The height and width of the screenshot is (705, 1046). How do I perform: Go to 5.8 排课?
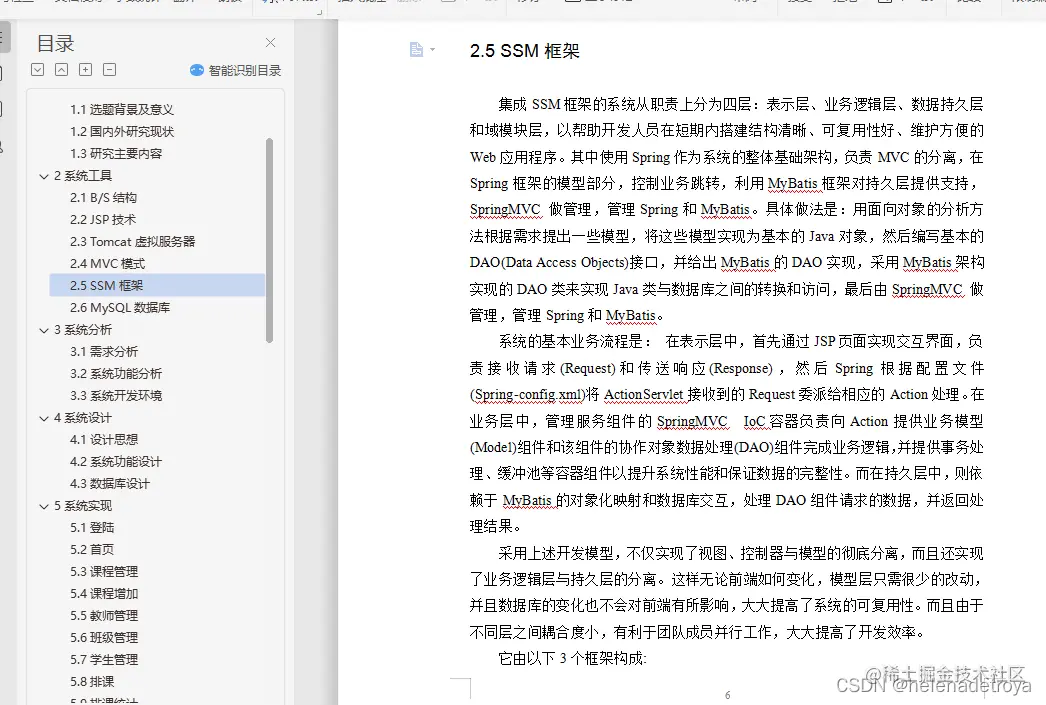92,682
